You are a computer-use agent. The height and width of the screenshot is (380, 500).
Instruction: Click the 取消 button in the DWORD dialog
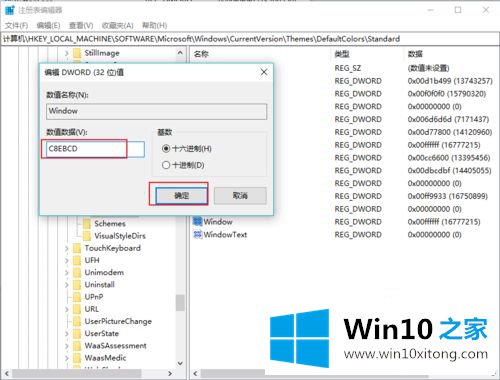pos(240,196)
